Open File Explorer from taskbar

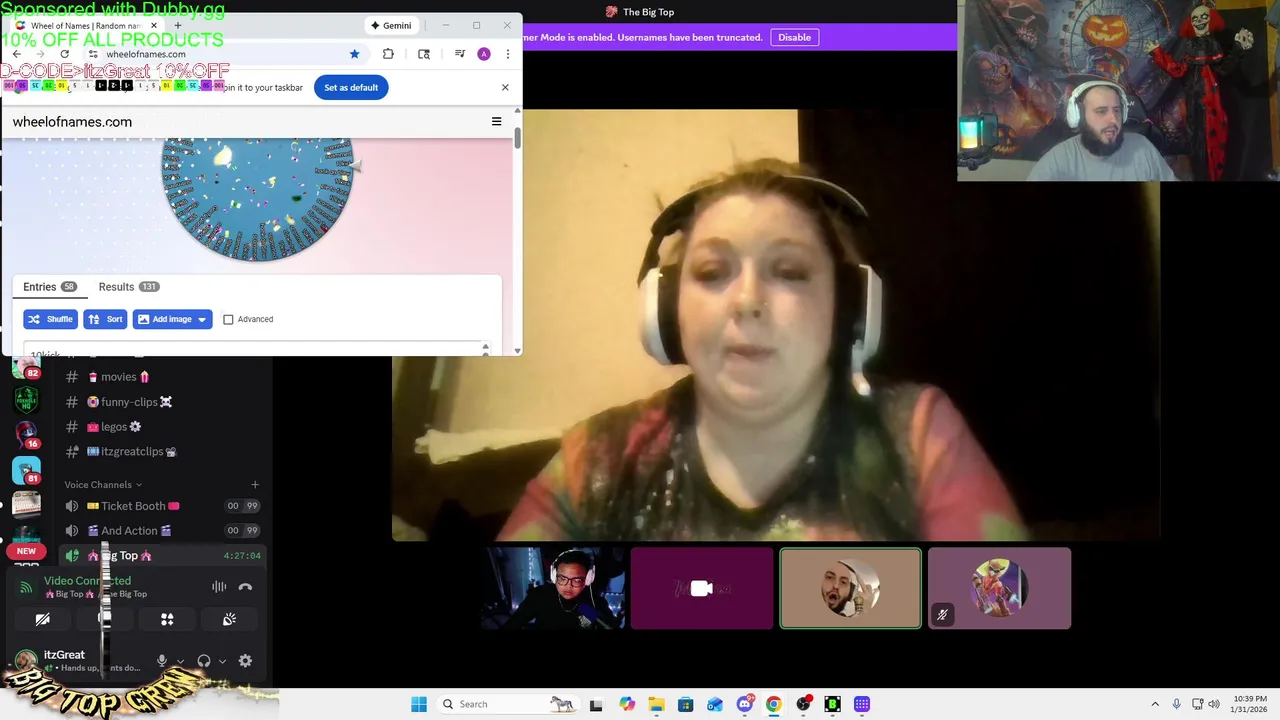[656, 704]
